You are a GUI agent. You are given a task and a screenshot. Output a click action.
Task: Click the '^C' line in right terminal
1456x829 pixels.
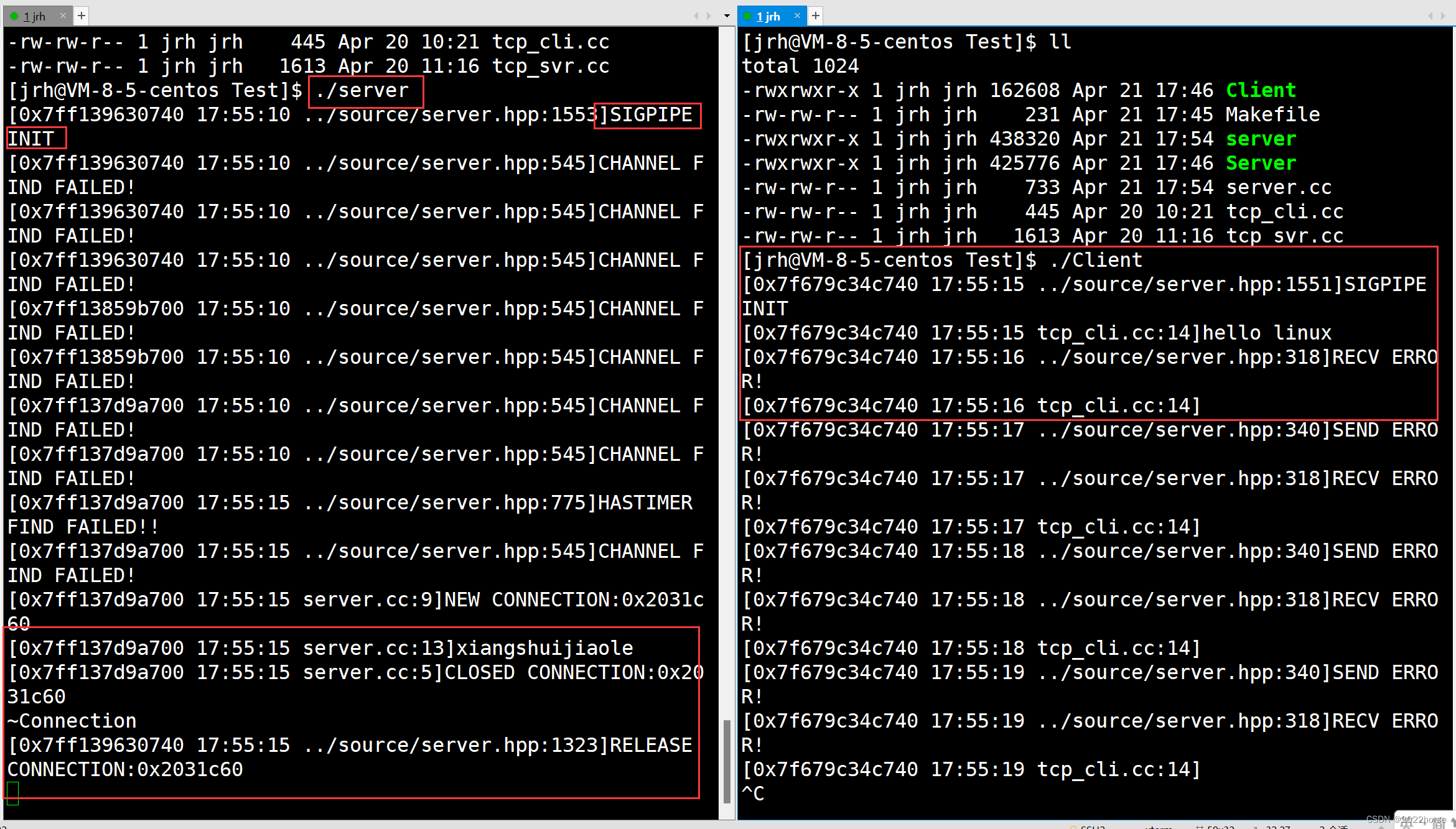pyautogui.click(x=753, y=794)
